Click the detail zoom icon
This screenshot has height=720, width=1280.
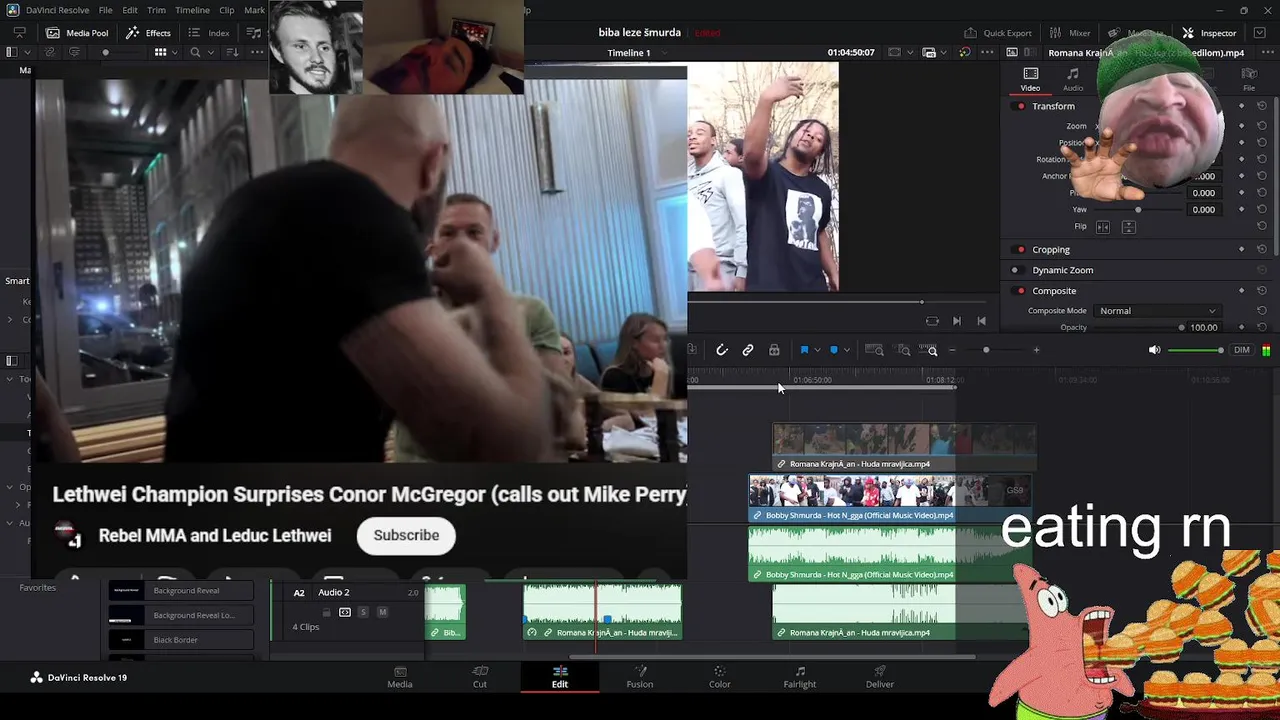click(904, 350)
